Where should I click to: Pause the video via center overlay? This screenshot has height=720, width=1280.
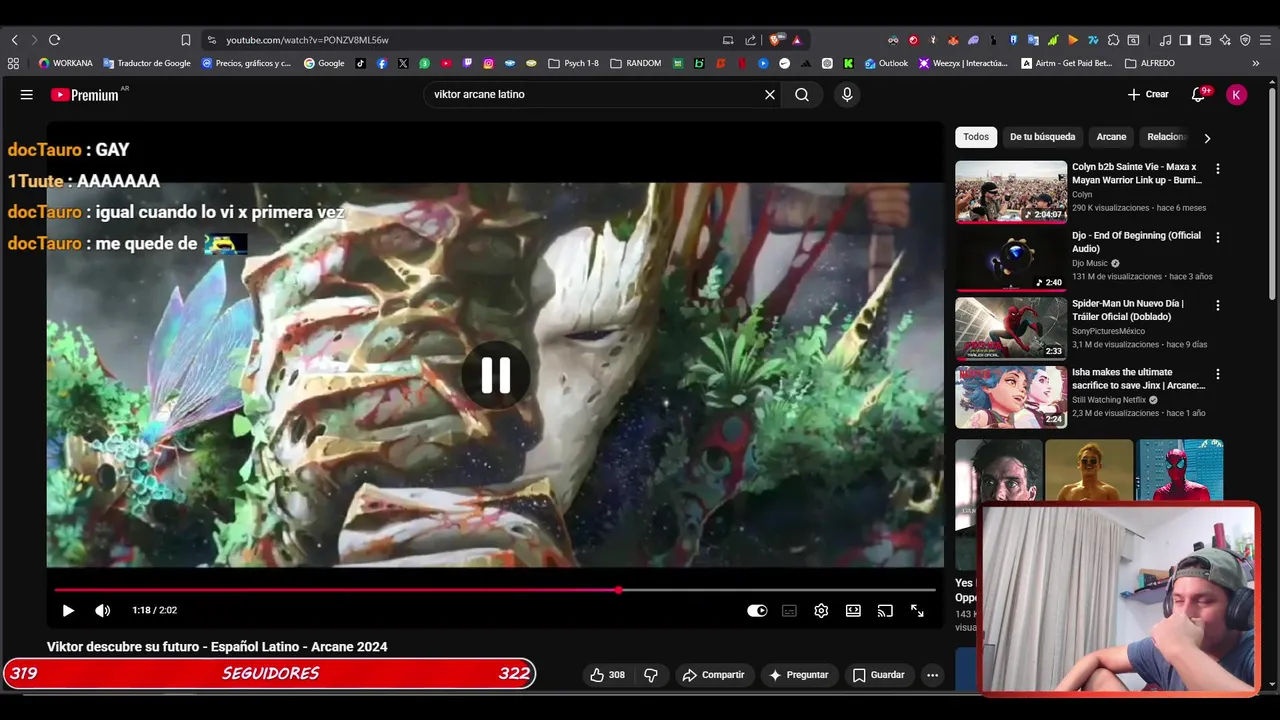click(496, 376)
